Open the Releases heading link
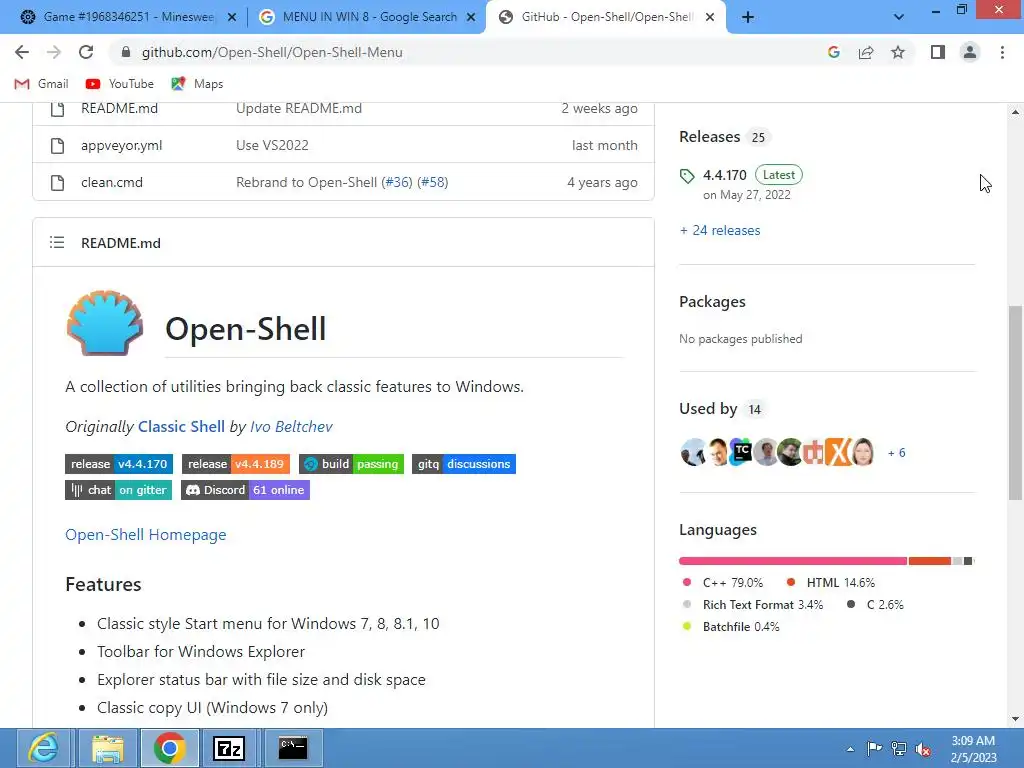The height and width of the screenshot is (768, 1024). 709,137
